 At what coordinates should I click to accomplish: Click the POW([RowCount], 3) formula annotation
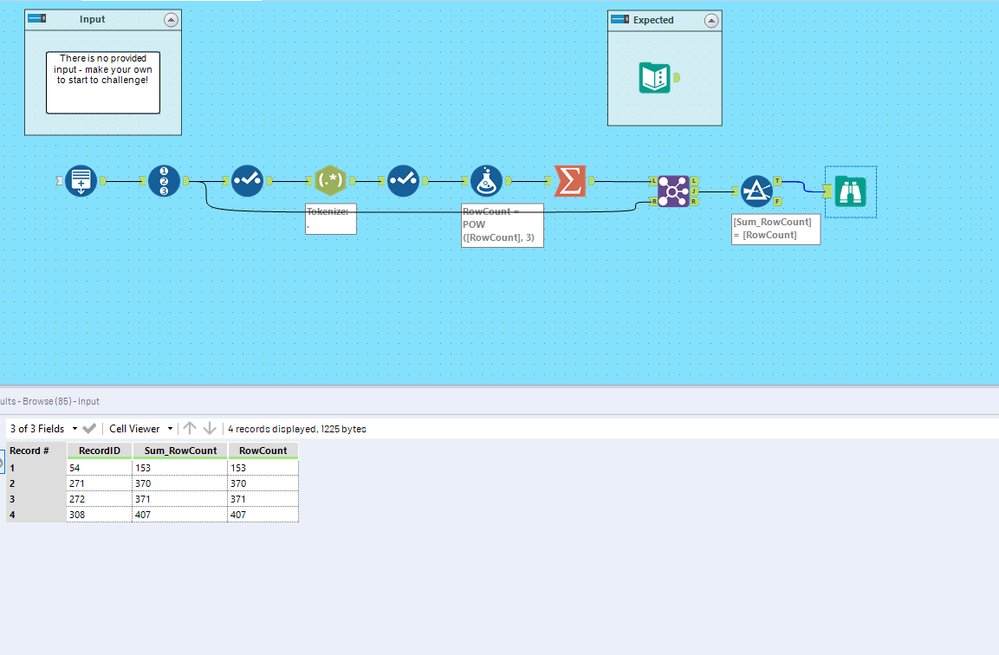click(502, 225)
